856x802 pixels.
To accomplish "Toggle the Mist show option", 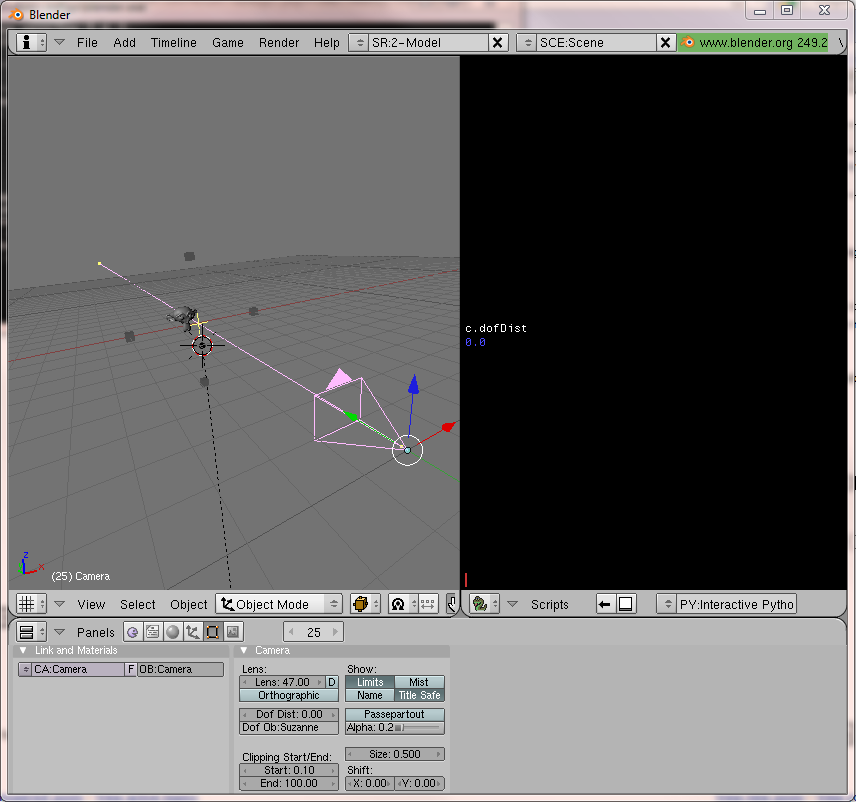I will click(419, 682).
